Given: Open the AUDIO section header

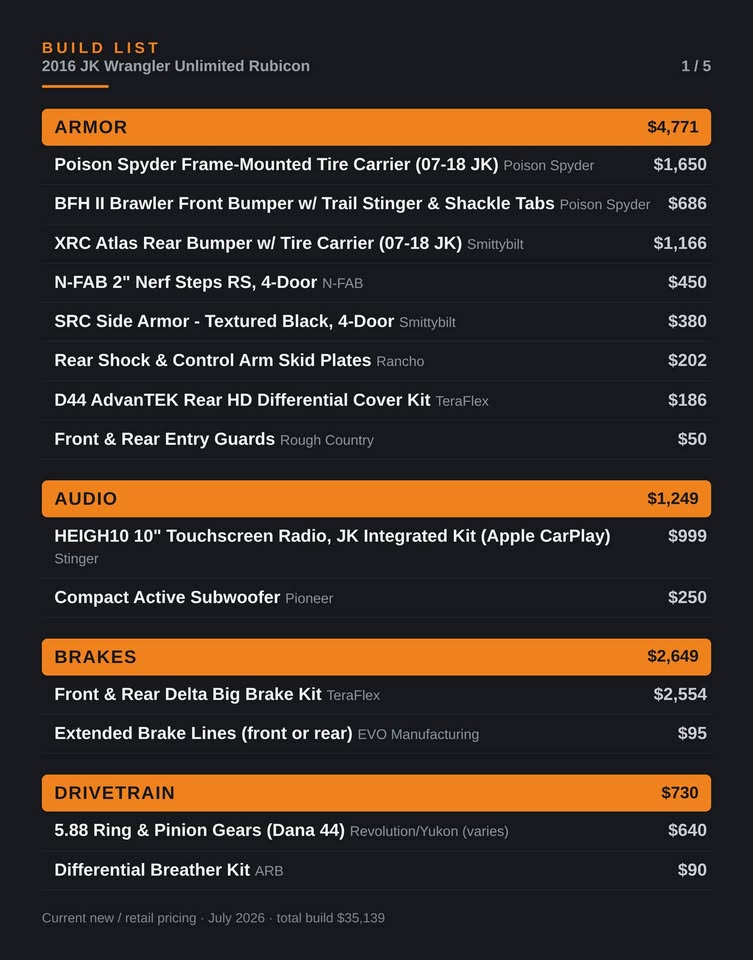Looking at the screenshot, I should pyautogui.click(x=376, y=498).
